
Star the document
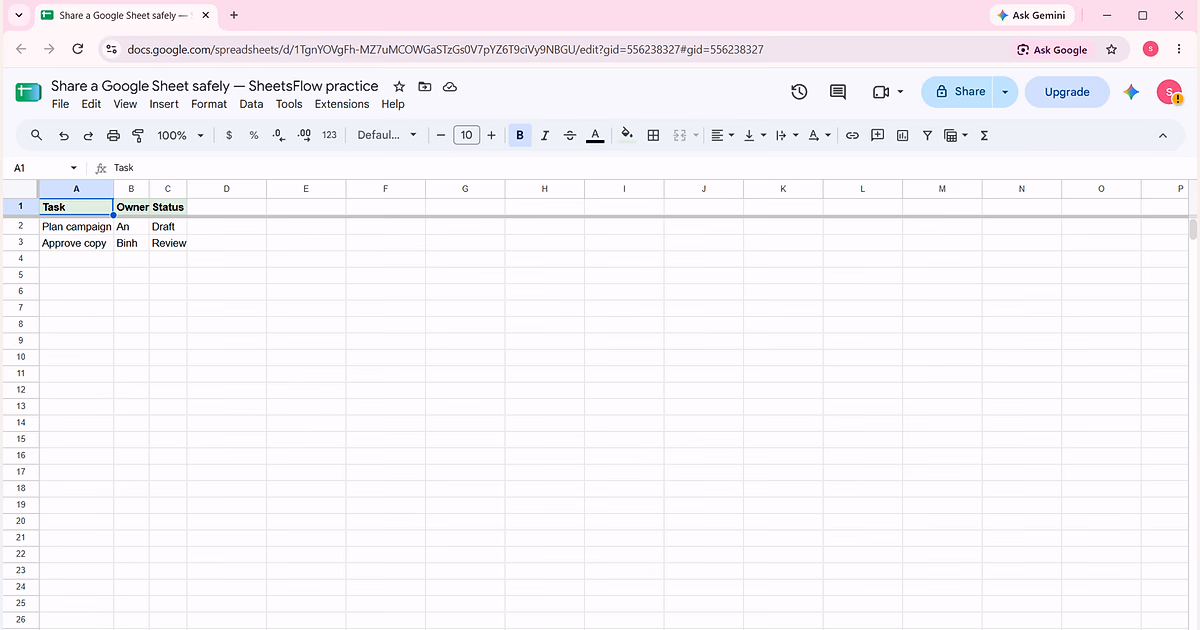click(x=399, y=87)
